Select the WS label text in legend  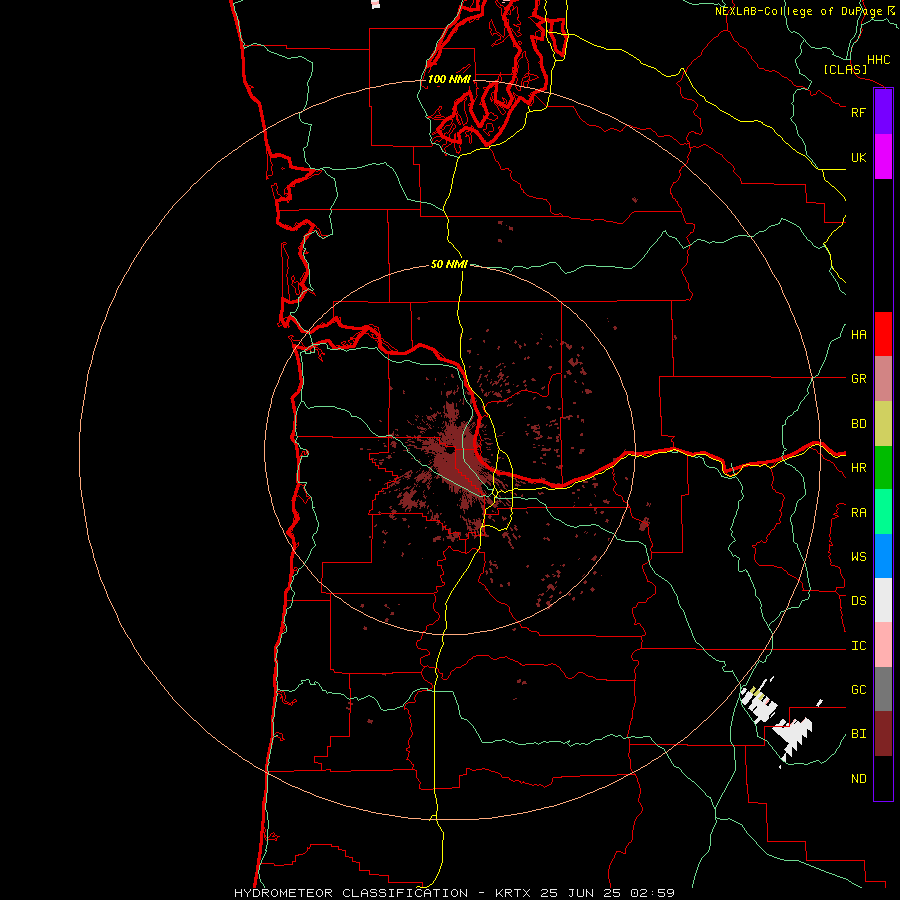pos(859,557)
